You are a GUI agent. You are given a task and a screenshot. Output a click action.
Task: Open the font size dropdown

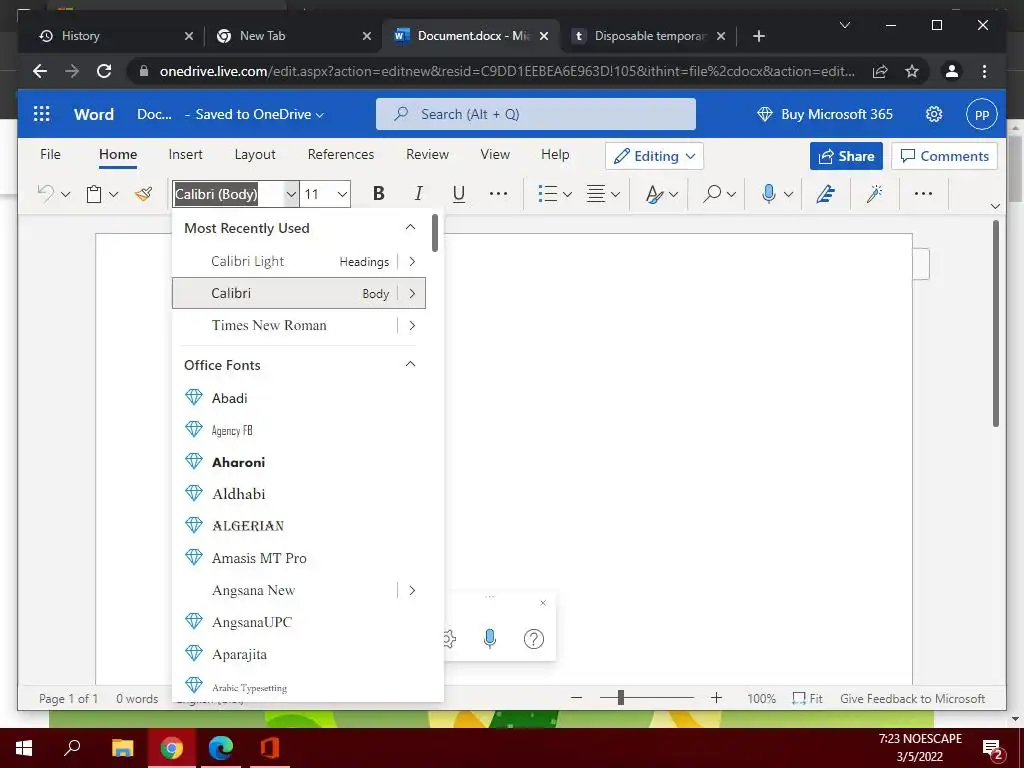(342, 194)
